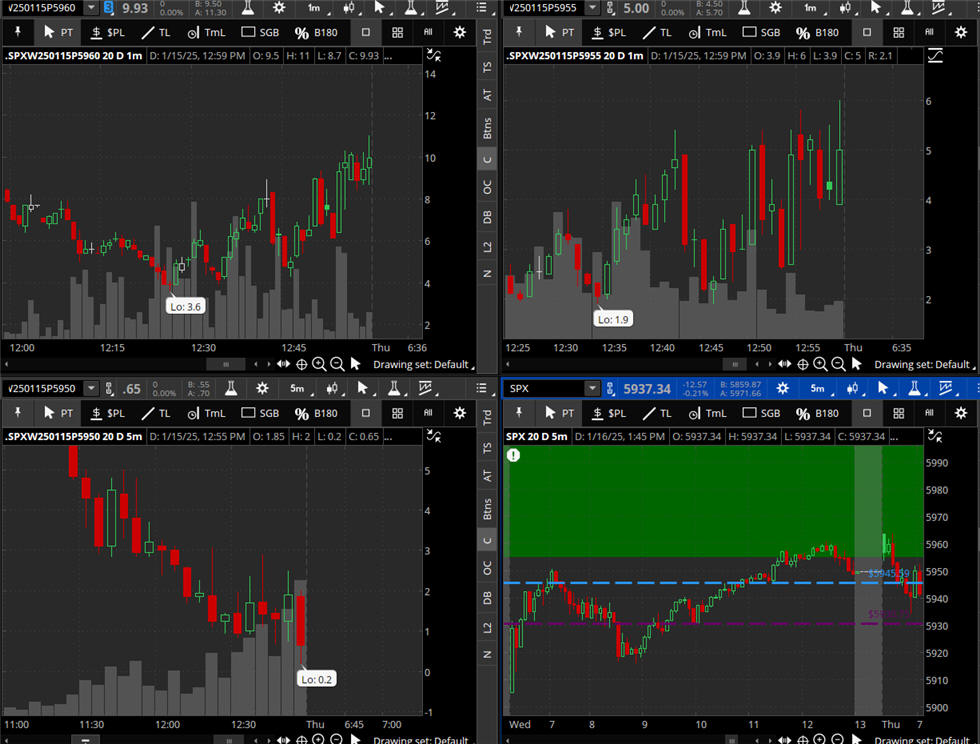Expand symbol dropdown next to SPX
The image size is (980, 744).
tap(592, 388)
